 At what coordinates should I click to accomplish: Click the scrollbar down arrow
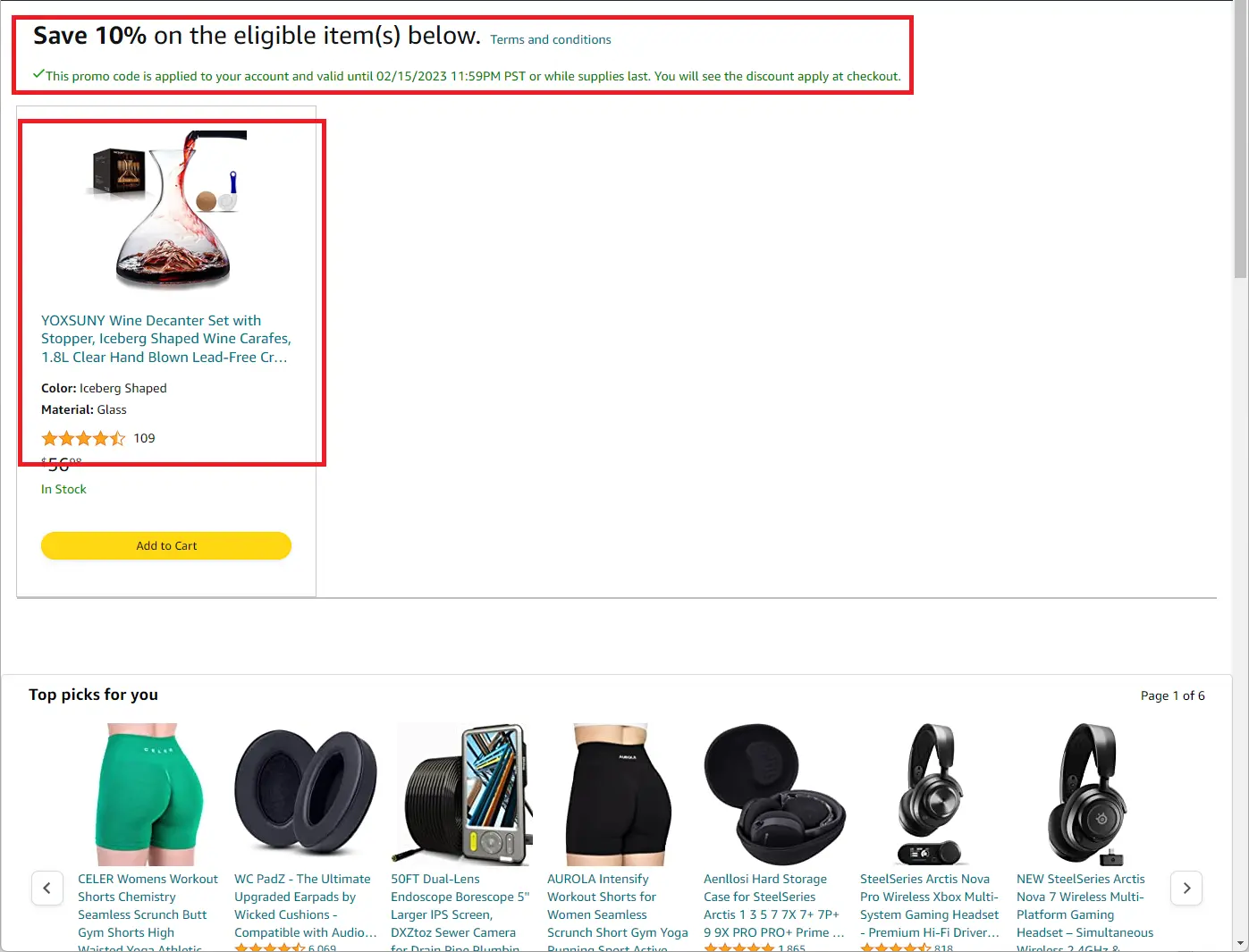click(1240, 944)
